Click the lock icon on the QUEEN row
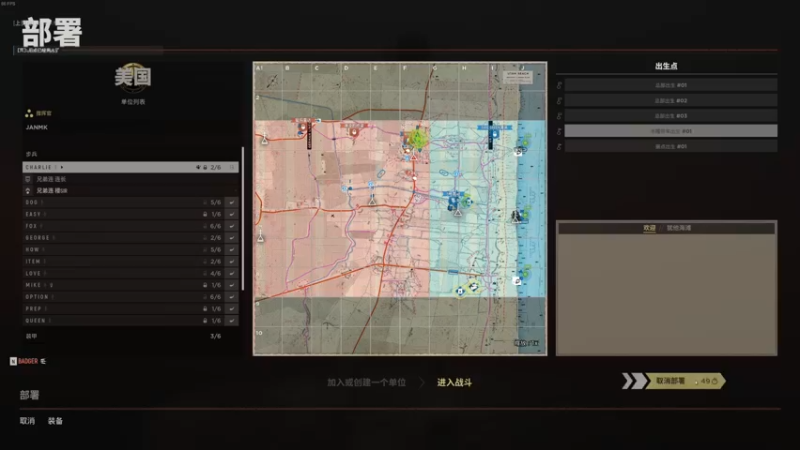800x450 pixels. tap(205, 320)
